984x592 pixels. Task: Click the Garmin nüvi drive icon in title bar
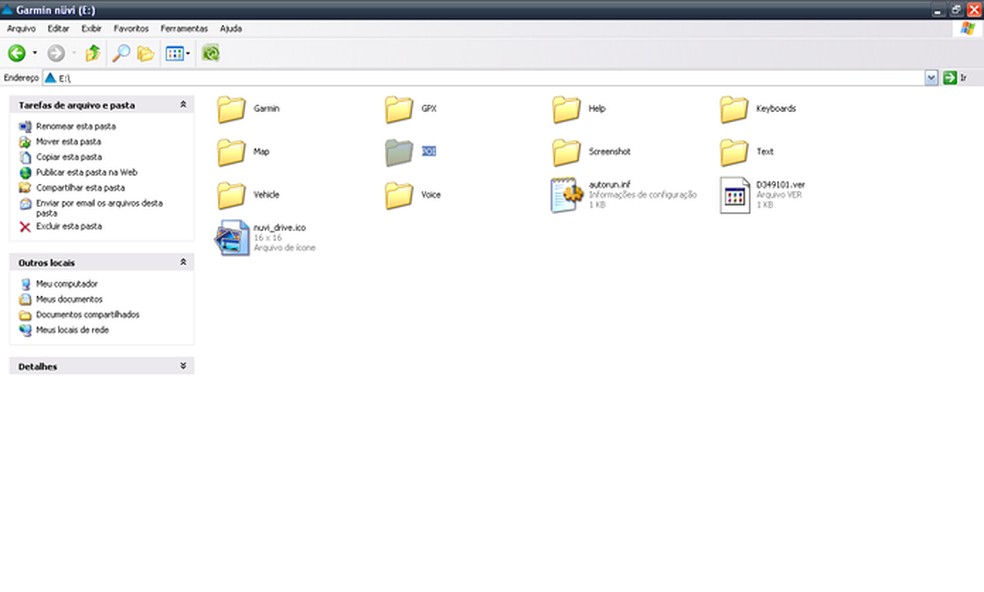point(7,10)
